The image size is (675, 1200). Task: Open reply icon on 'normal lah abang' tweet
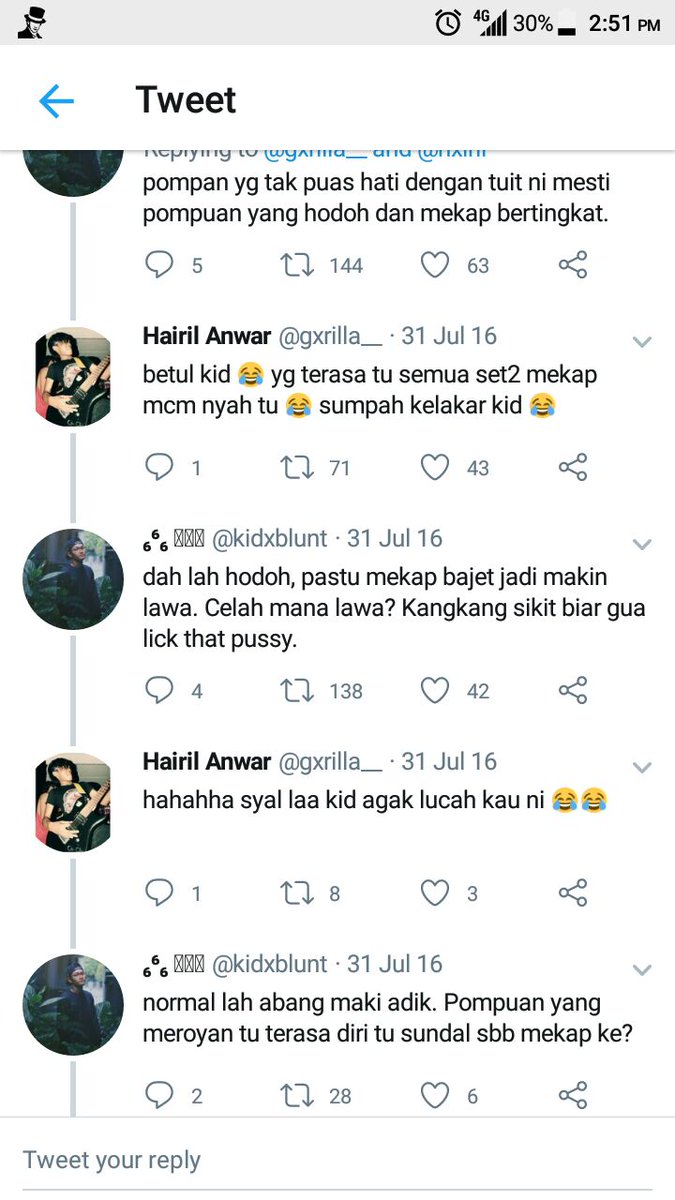[x=159, y=1096]
